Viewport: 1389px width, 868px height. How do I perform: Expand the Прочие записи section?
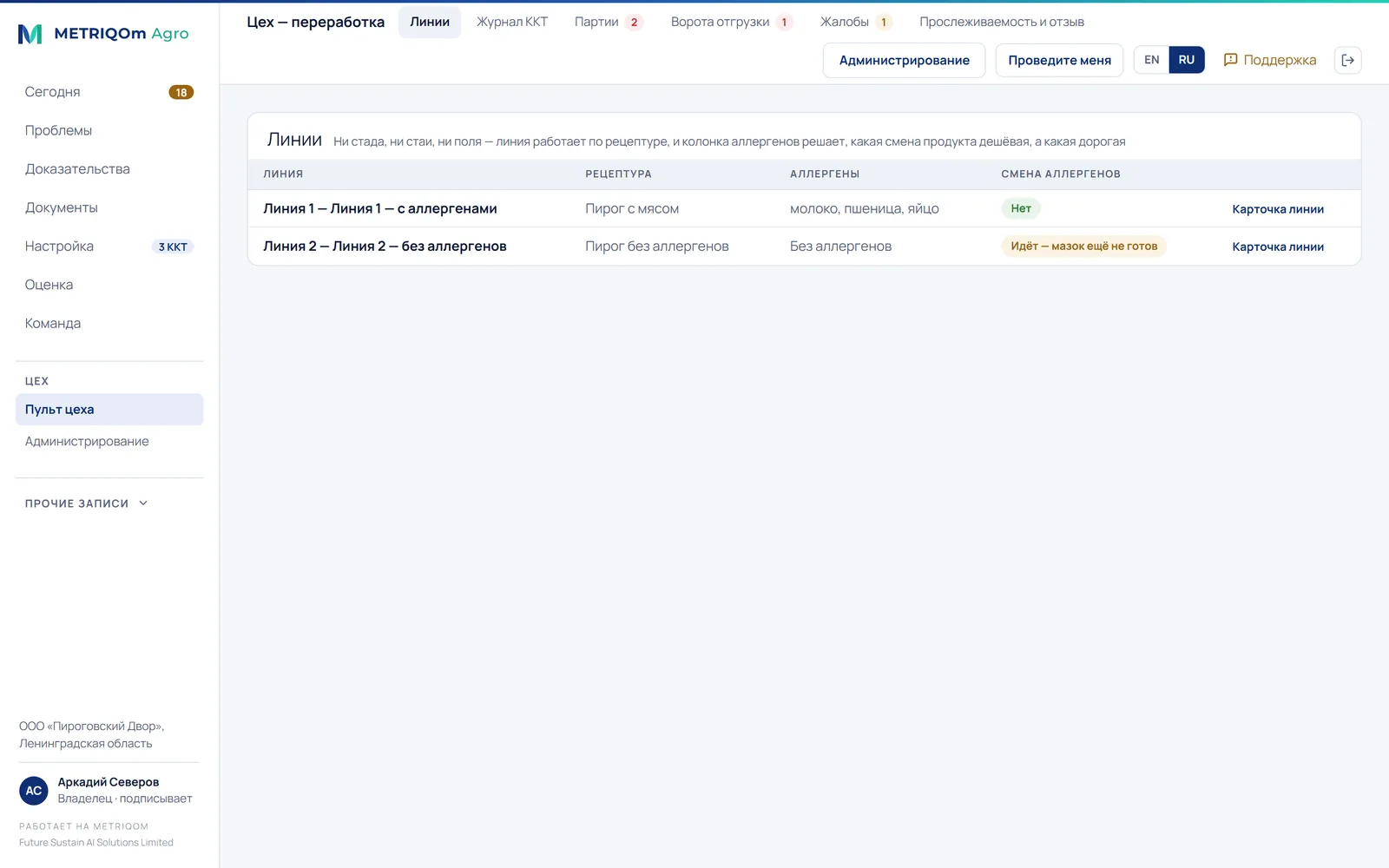[x=87, y=503]
